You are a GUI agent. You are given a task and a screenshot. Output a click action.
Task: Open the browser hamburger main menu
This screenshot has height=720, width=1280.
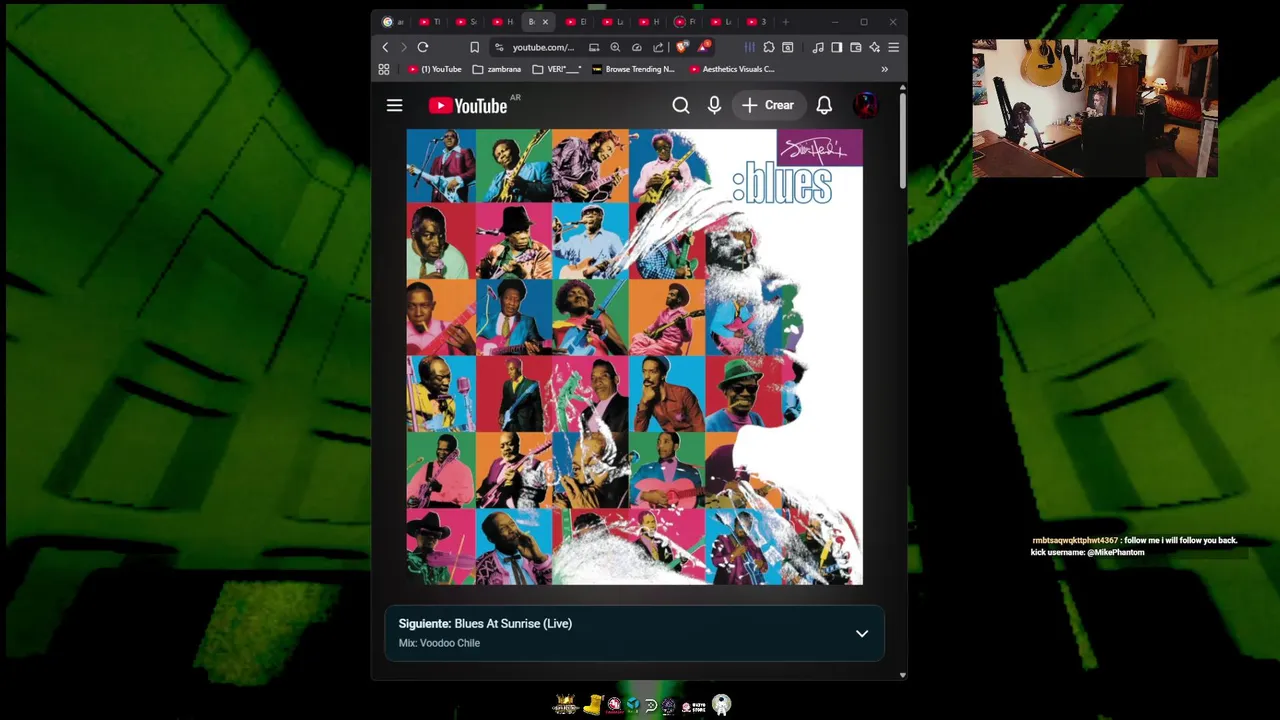(x=894, y=47)
